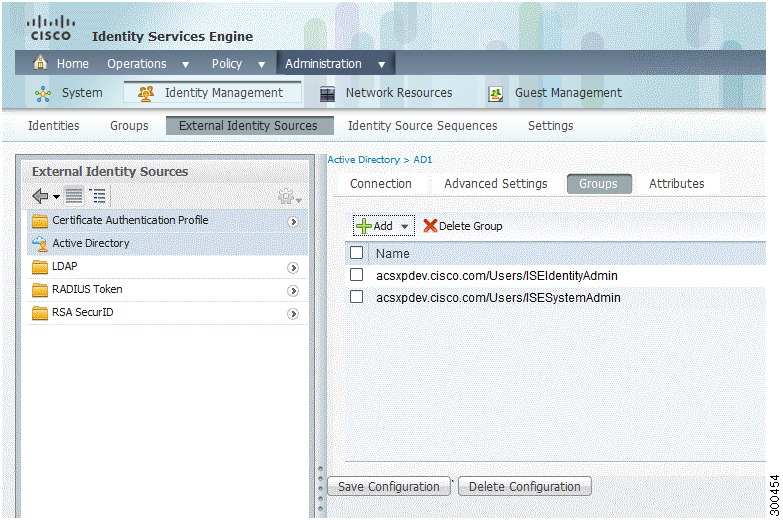This screenshot has height=520, width=783.
Task: Click the Active Directory breadcrumb link
Action: coord(364,160)
